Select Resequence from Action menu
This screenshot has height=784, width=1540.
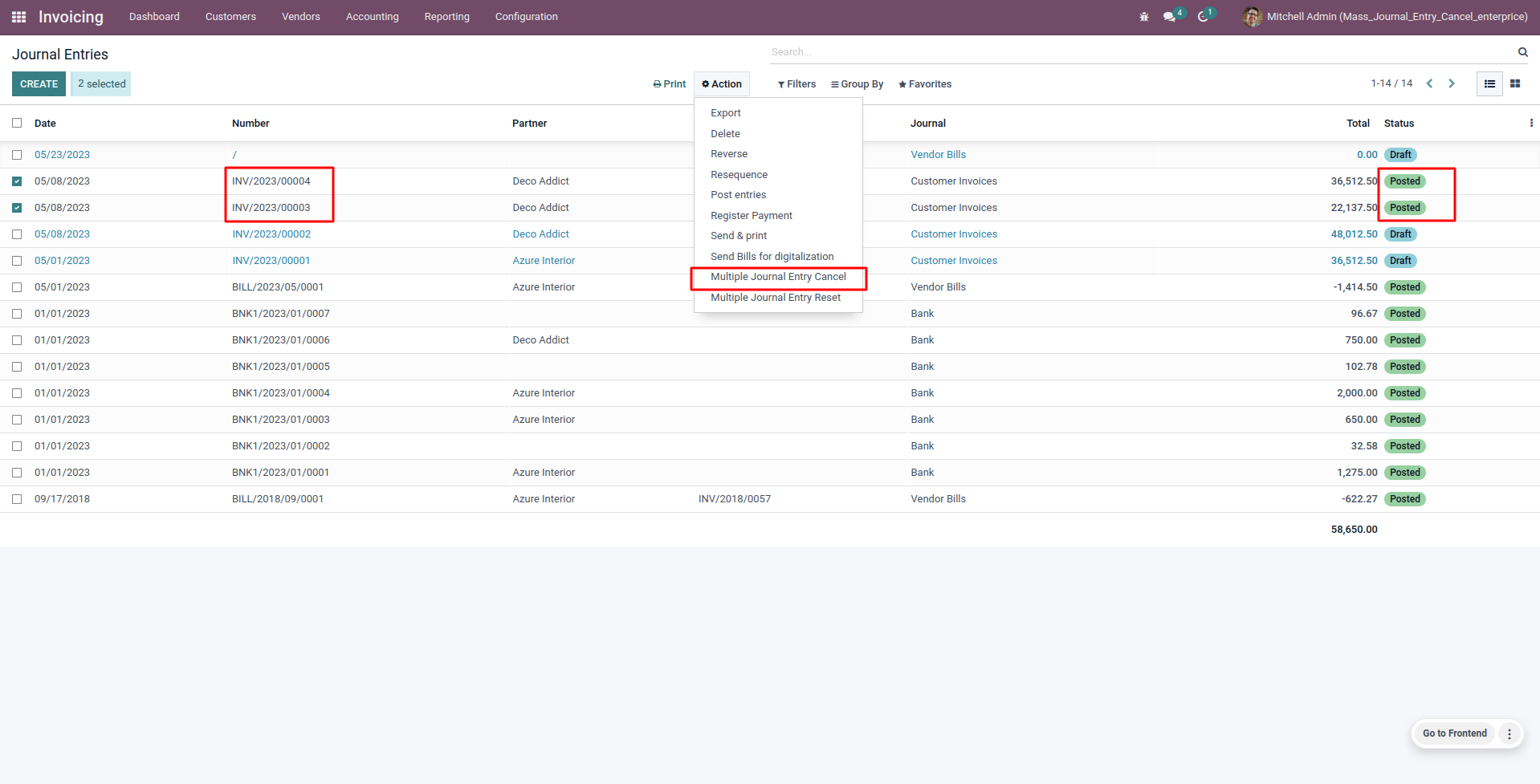click(x=778, y=175)
